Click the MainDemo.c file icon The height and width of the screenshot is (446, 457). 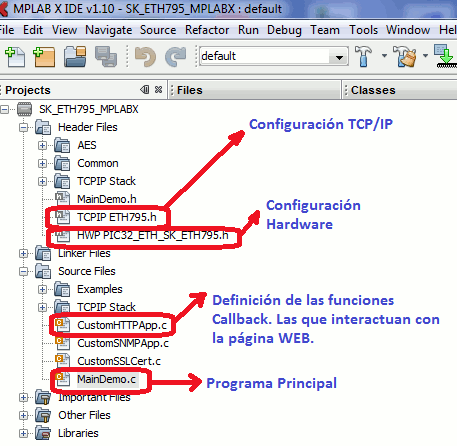pyautogui.click(x=62, y=379)
